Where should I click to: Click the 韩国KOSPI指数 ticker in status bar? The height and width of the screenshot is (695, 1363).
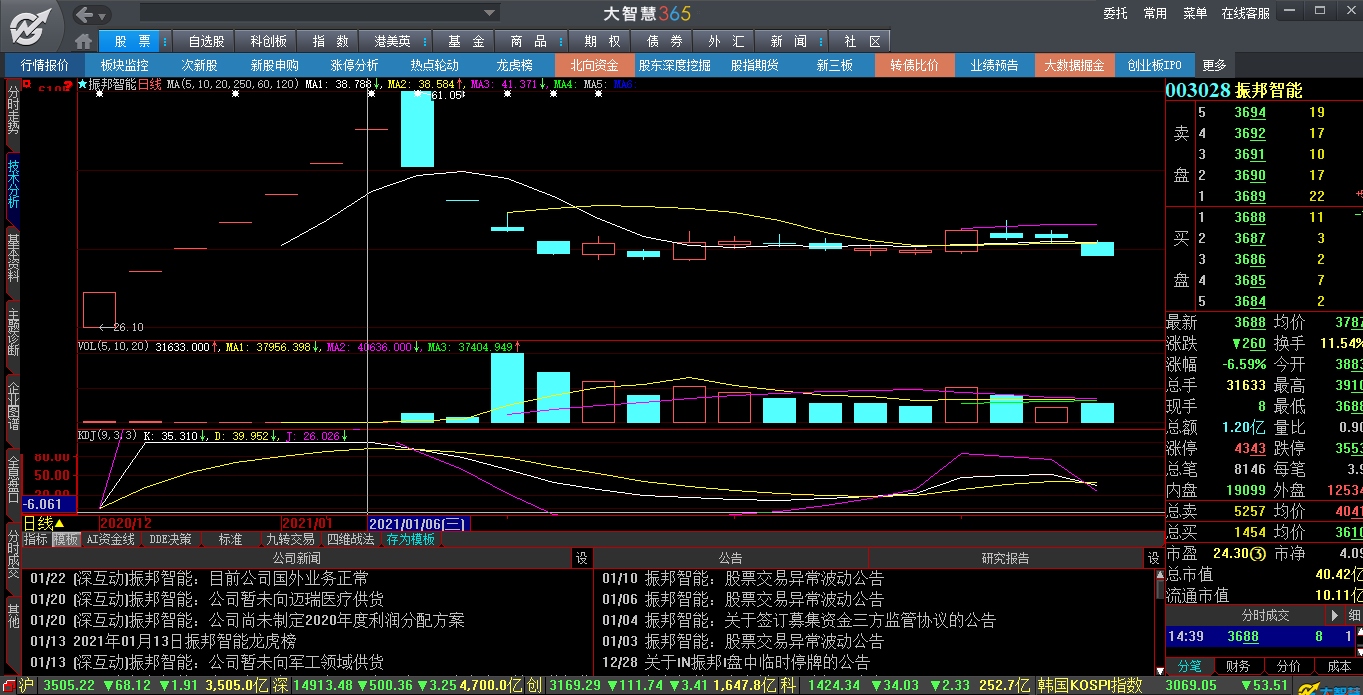click(x=1090, y=686)
